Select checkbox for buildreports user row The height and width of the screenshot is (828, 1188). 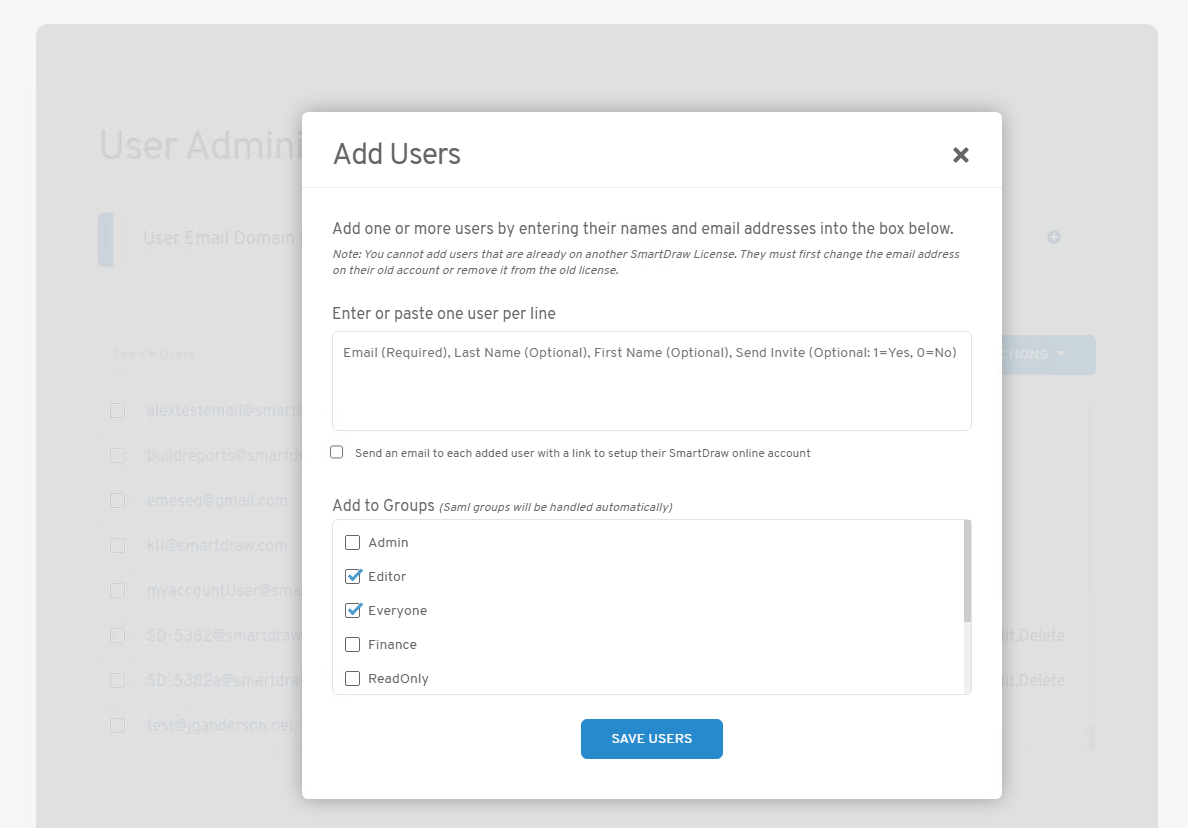click(x=118, y=455)
